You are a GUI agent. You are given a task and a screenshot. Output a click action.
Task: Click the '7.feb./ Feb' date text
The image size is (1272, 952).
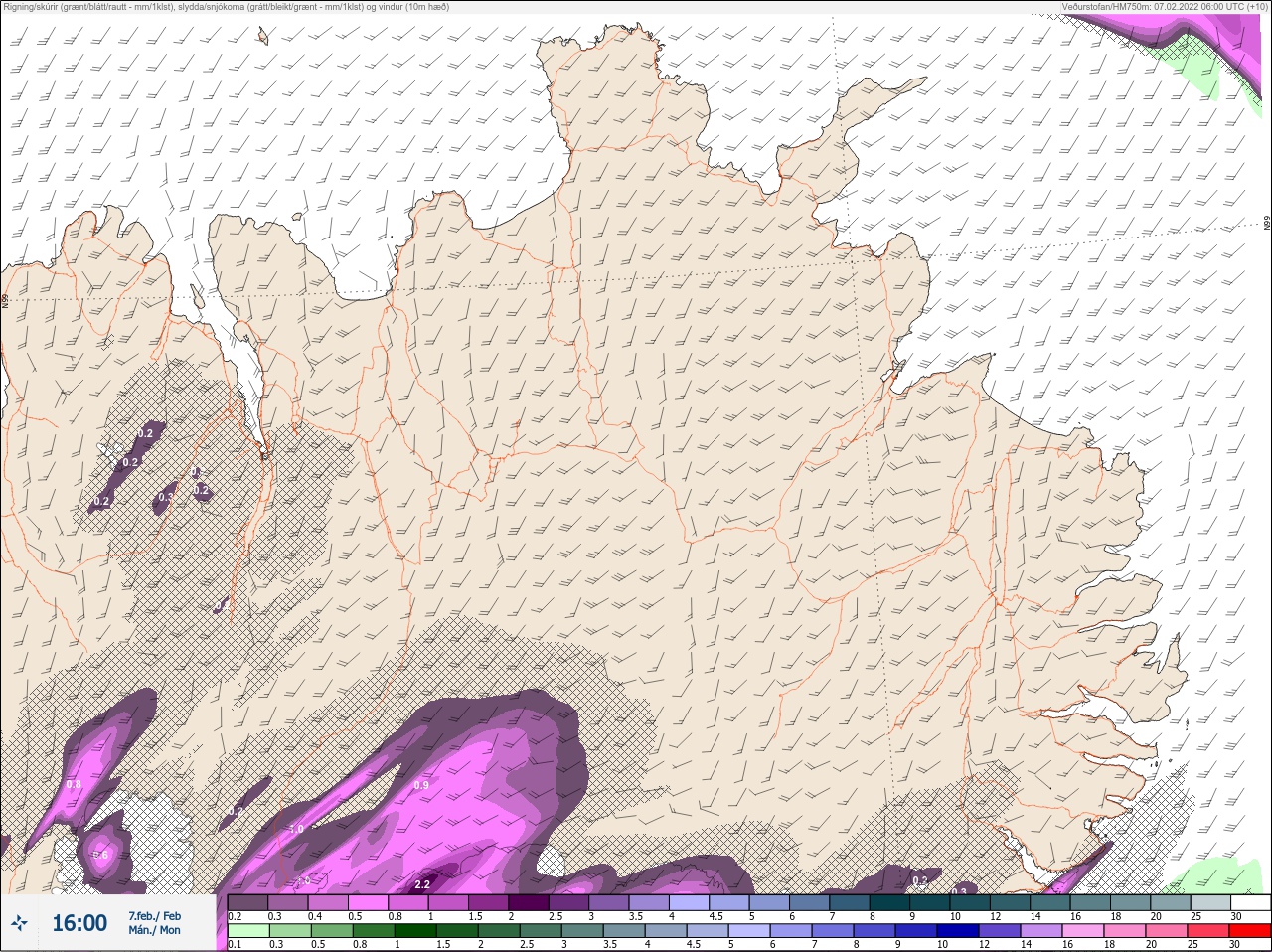tap(155, 916)
